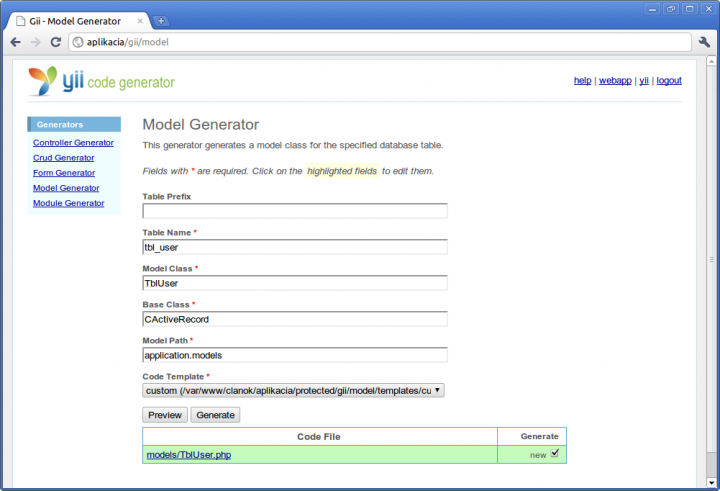Click the Model Class field with TblUser
720x491 pixels.
click(295, 283)
